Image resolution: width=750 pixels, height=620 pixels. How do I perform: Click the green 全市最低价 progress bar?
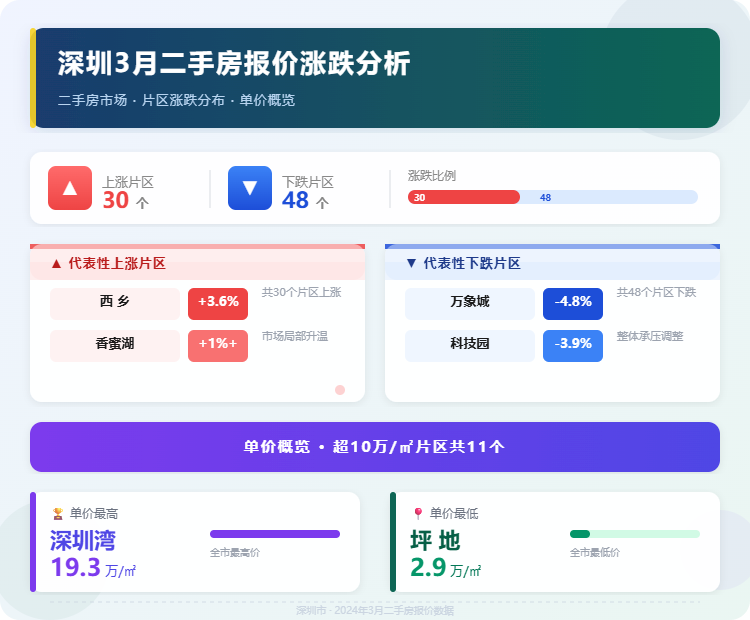click(x=635, y=534)
